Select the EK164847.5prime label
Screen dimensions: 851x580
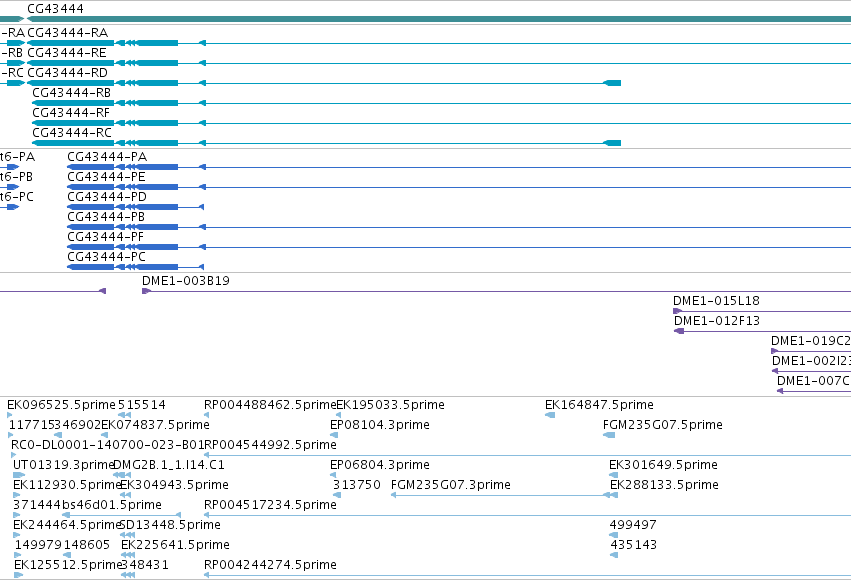(x=599, y=405)
